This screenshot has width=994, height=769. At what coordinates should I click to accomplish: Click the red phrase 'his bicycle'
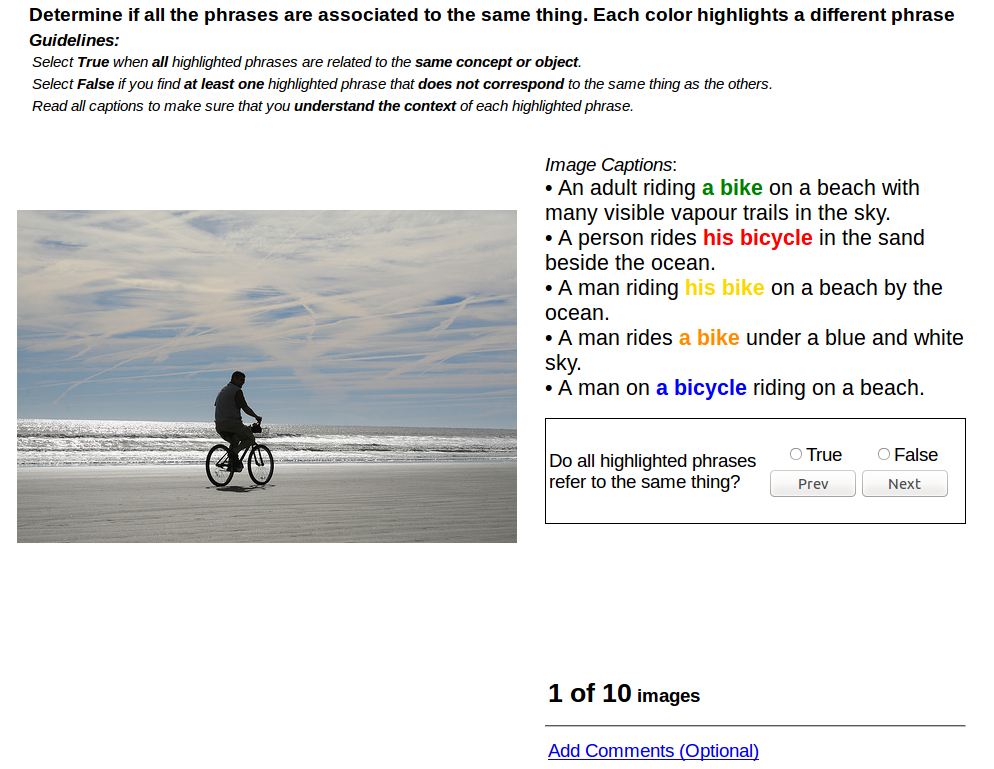click(758, 238)
